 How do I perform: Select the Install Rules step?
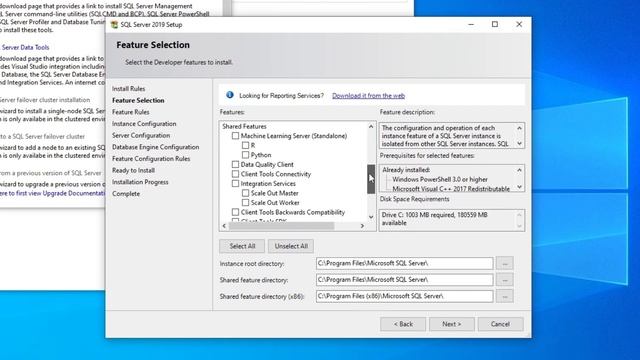point(129,89)
